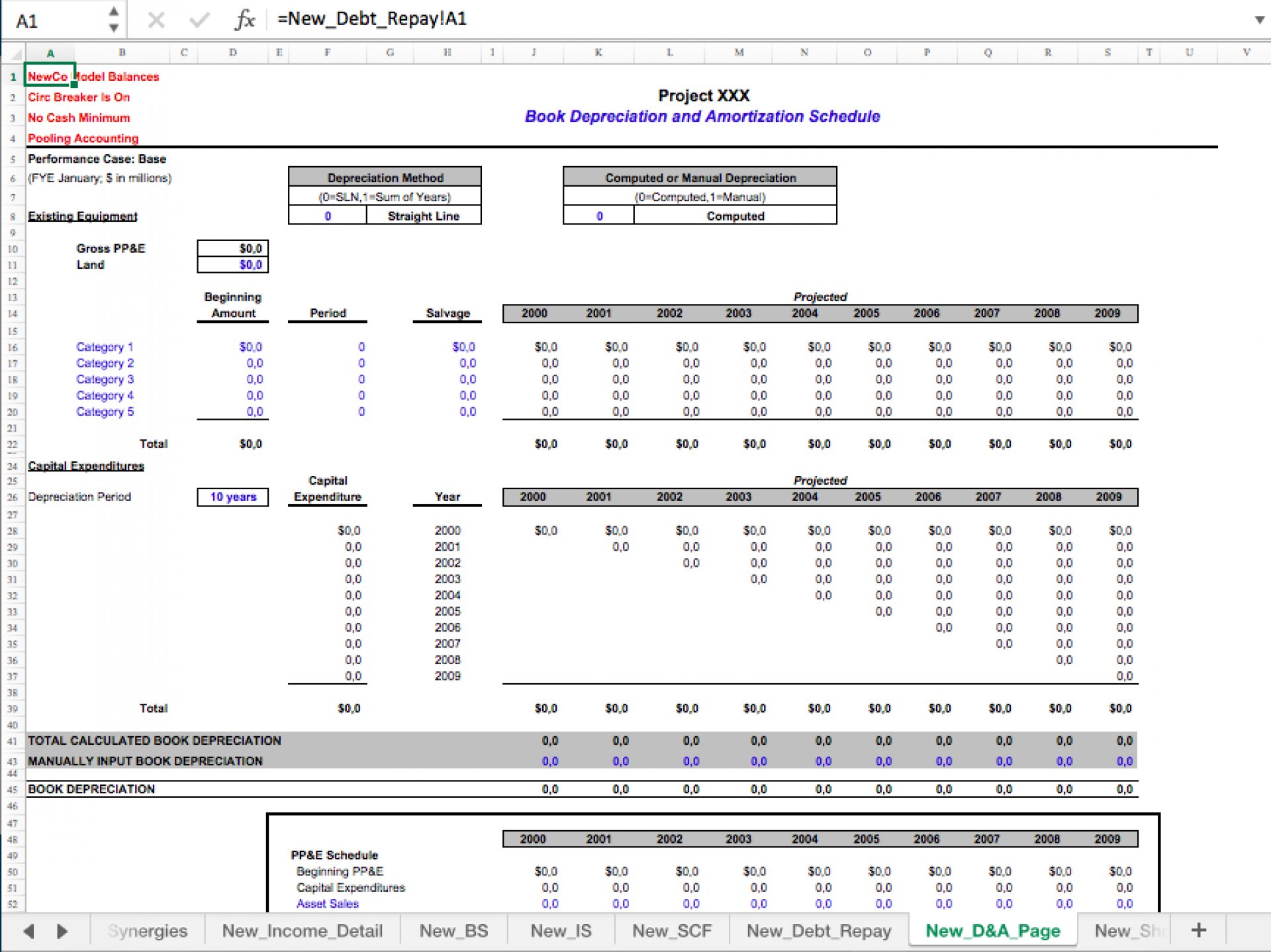Click the Project XXX title
Viewport: 1271px width, 952px height.
coord(704,96)
